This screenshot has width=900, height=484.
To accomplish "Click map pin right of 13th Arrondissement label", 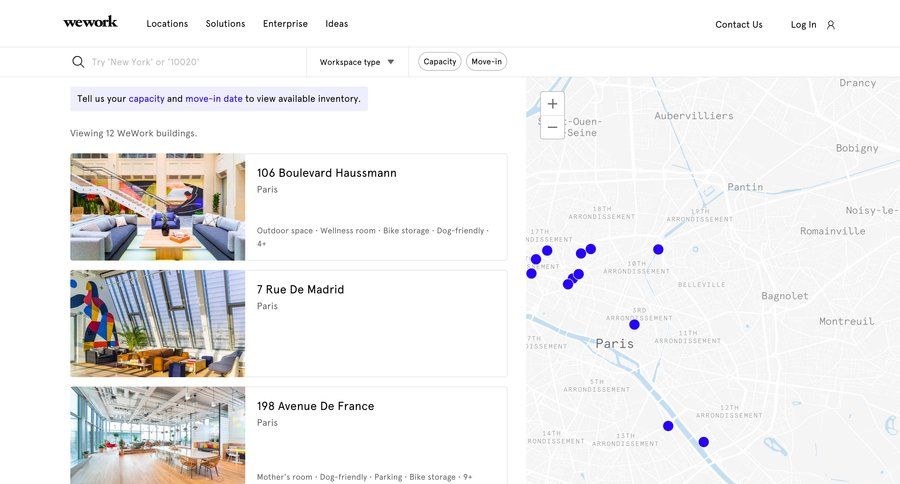I will click(668, 426).
